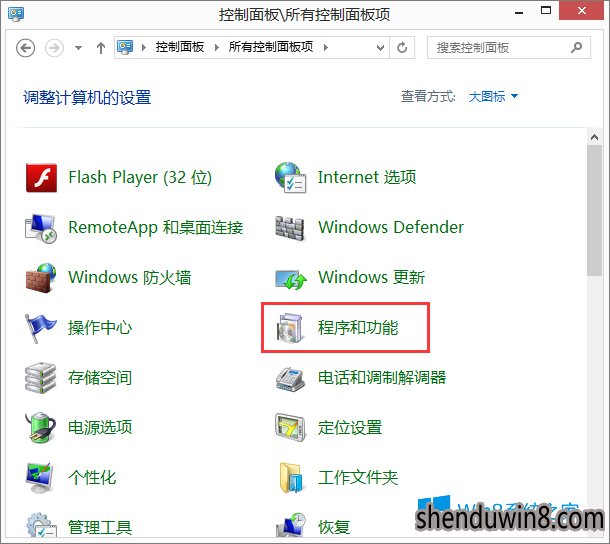Click the Control Panel title bar icon

point(16,14)
